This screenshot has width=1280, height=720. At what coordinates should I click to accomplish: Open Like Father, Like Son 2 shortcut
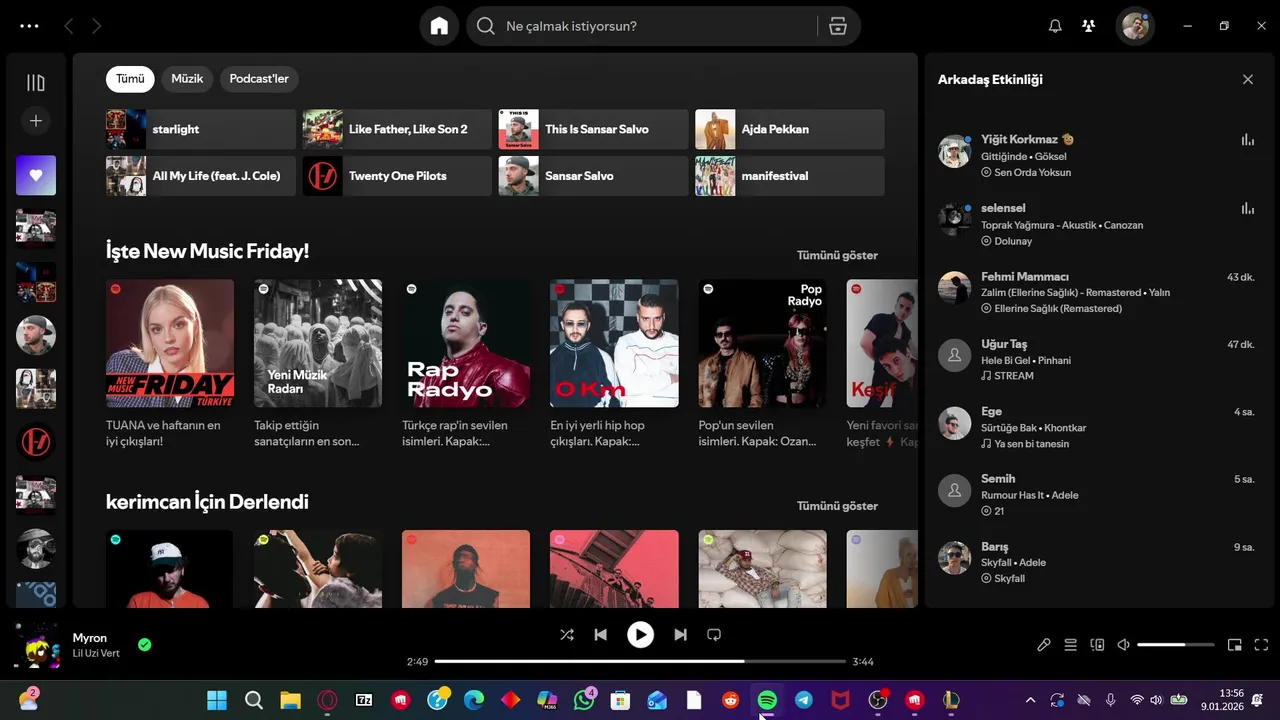click(397, 129)
